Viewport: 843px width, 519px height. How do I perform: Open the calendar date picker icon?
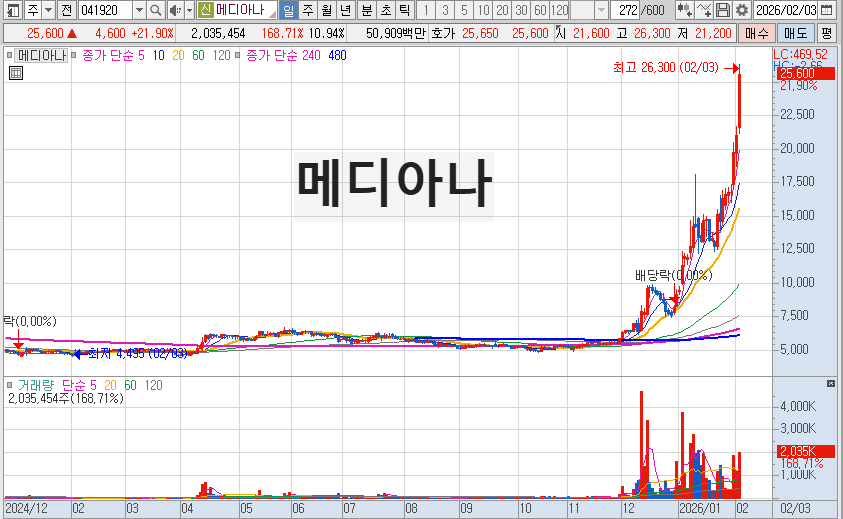point(826,10)
